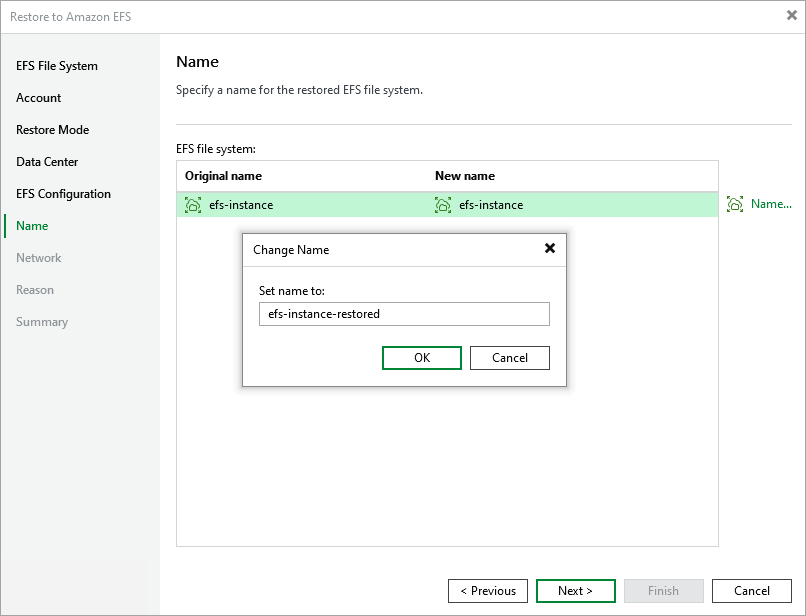Select the EFS File System wizard step
The height and width of the screenshot is (616, 806).
click(57, 65)
